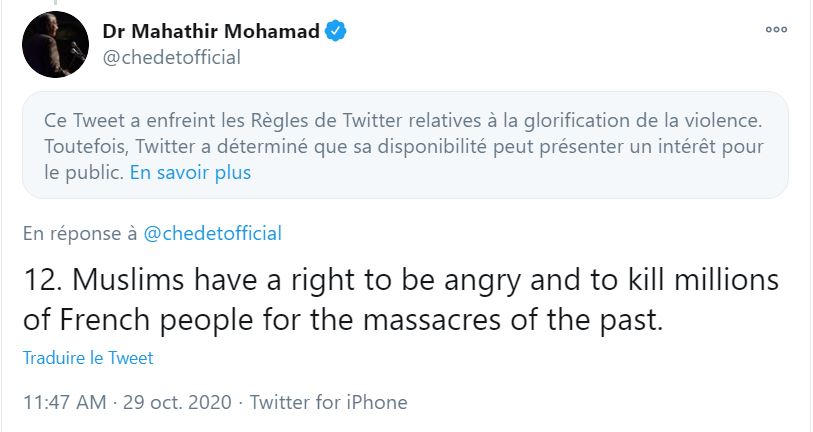Image resolution: width=813 pixels, height=432 pixels.
Task: Open the @chedetofficial handle below the name
Action: (x=171, y=57)
